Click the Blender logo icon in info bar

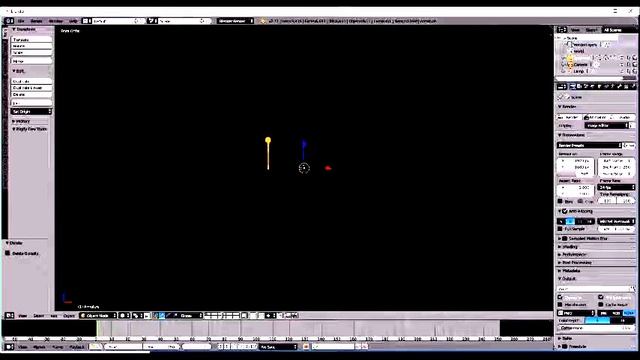[x=262, y=21]
